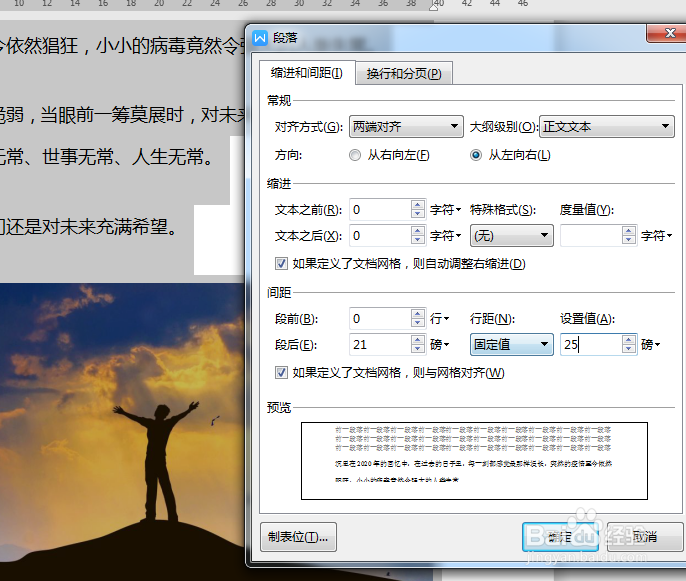
Task: Open the 度量值 unit 字符 dropdown
Action: 656,236
